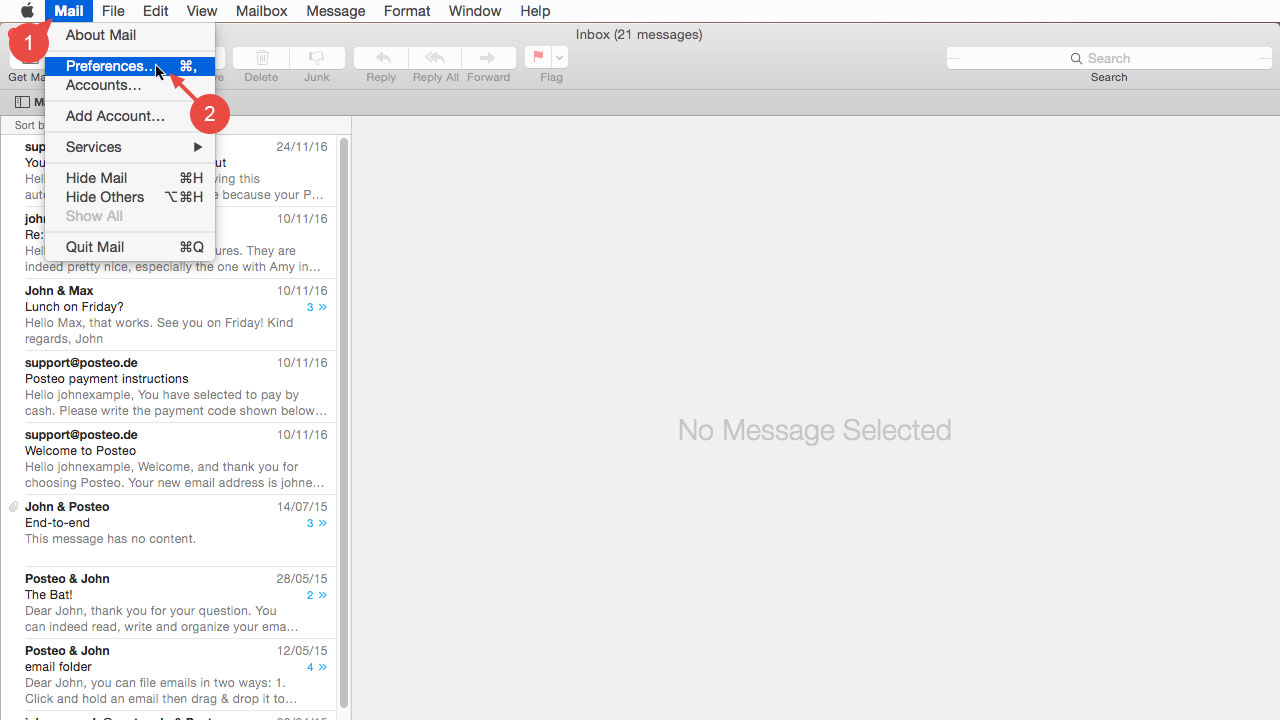
Task: Open the Apple menu
Action: 27,11
